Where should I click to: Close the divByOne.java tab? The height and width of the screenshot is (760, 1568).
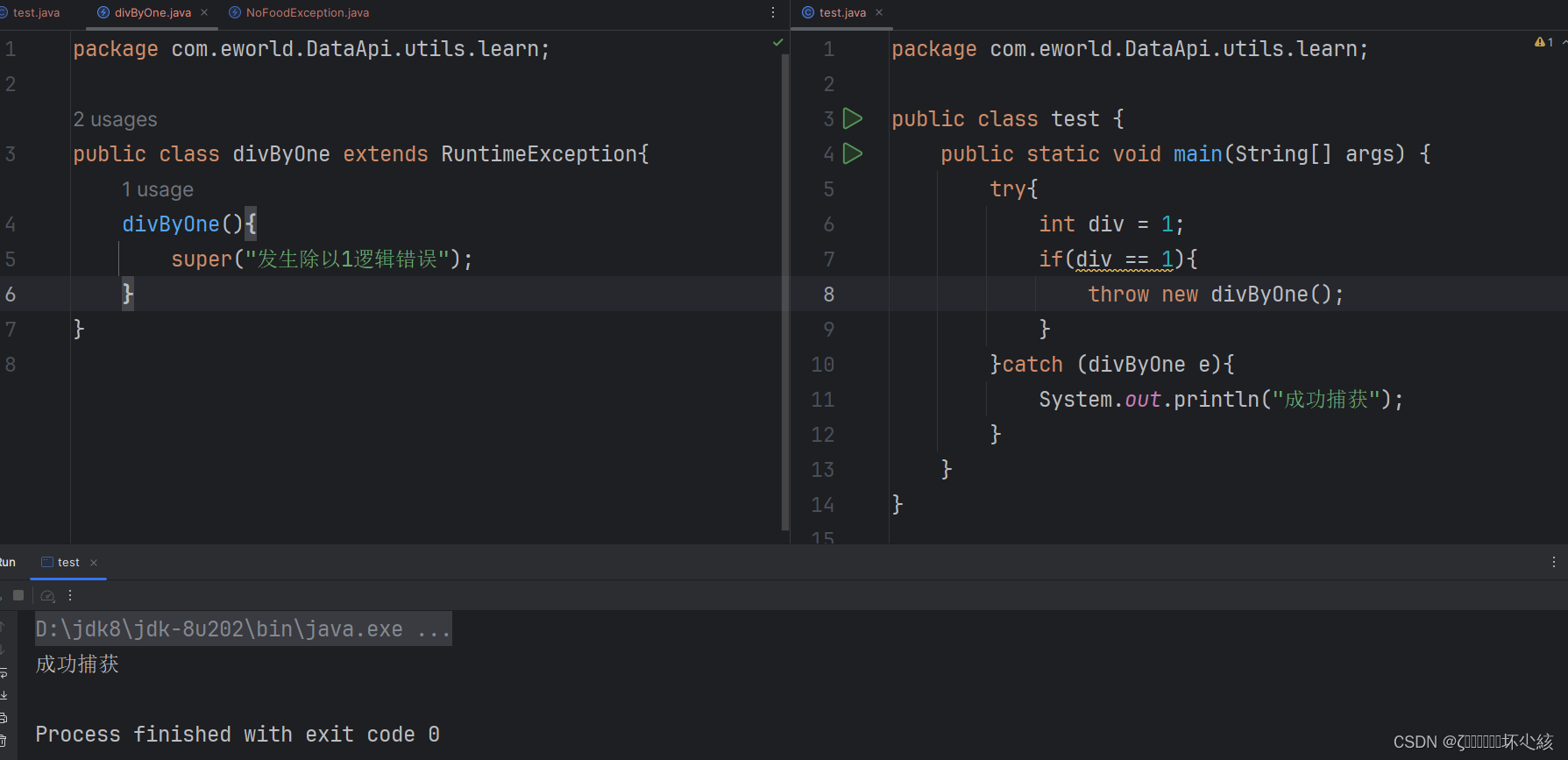tap(204, 12)
